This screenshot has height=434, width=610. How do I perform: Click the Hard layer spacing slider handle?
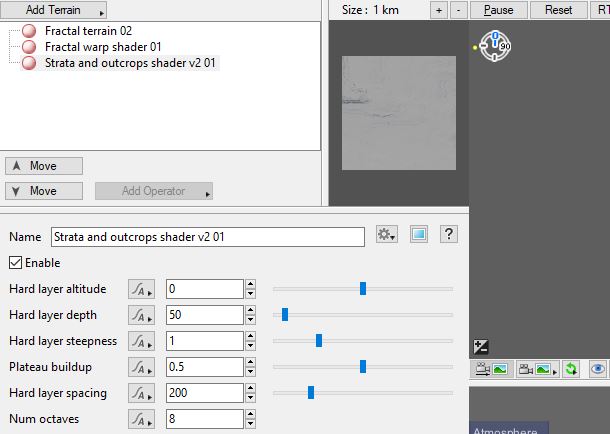pyautogui.click(x=311, y=393)
